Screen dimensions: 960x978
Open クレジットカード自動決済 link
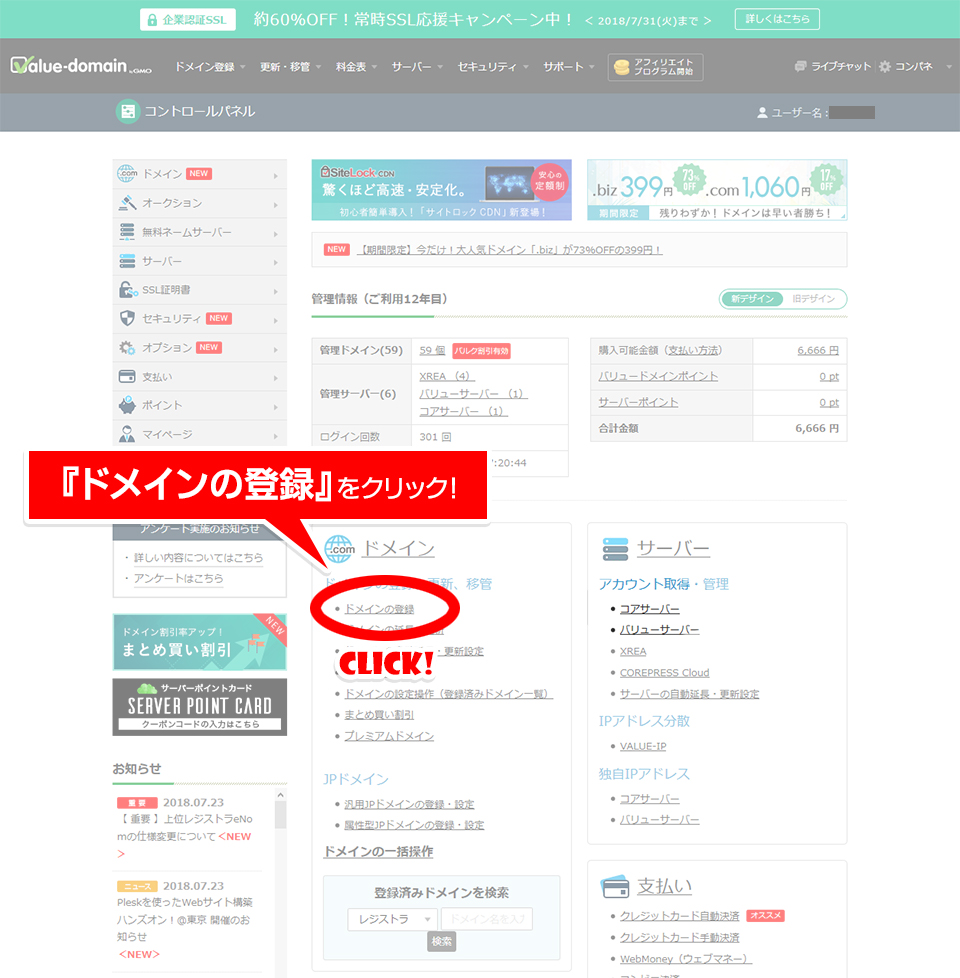679,916
